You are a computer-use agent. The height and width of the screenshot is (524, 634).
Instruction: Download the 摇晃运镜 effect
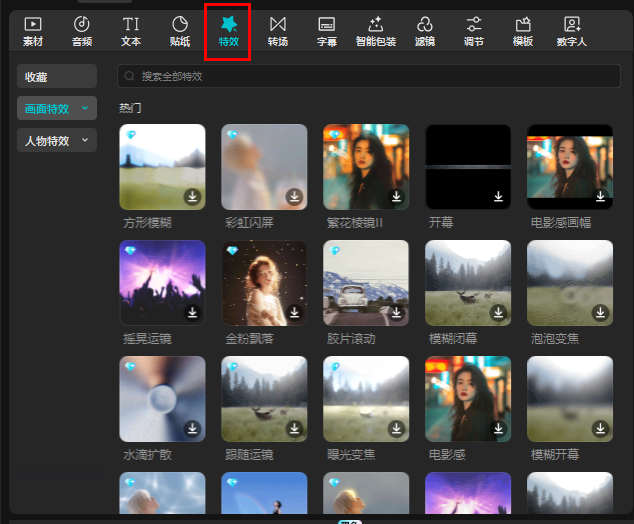click(192, 313)
